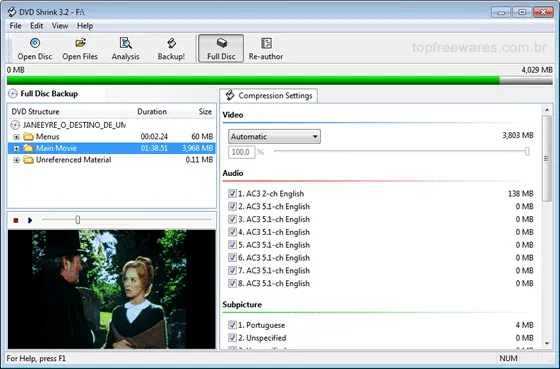Screen dimensions: 560x369
Task: Click the DVD Shrink title bar icon
Action: coord(12,12)
